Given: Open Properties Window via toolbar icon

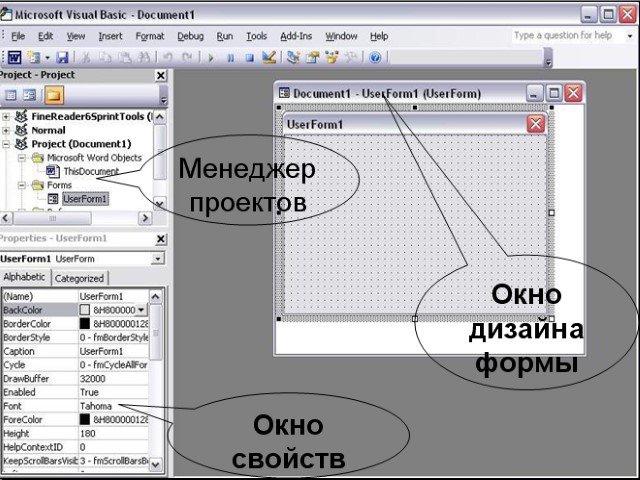Looking at the screenshot, I should pos(313,58).
